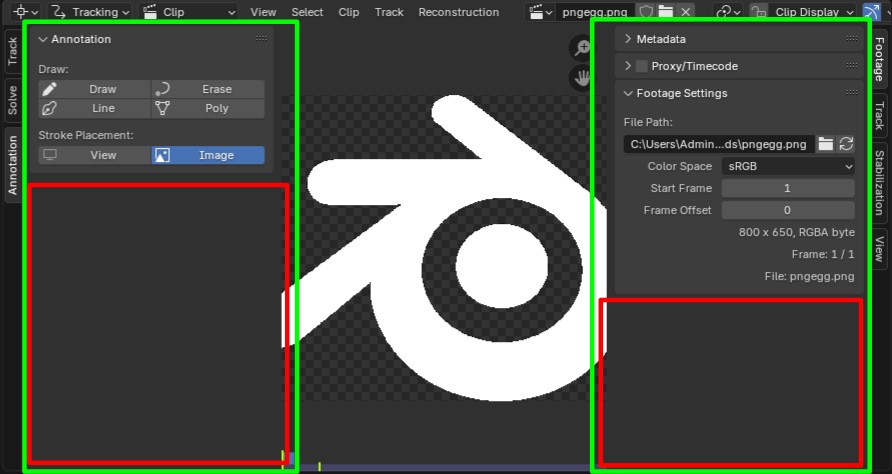This screenshot has width=892, height=474.
Task: Click the polygon icon beside Poly
Action: pyautogui.click(x=163, y=108)
